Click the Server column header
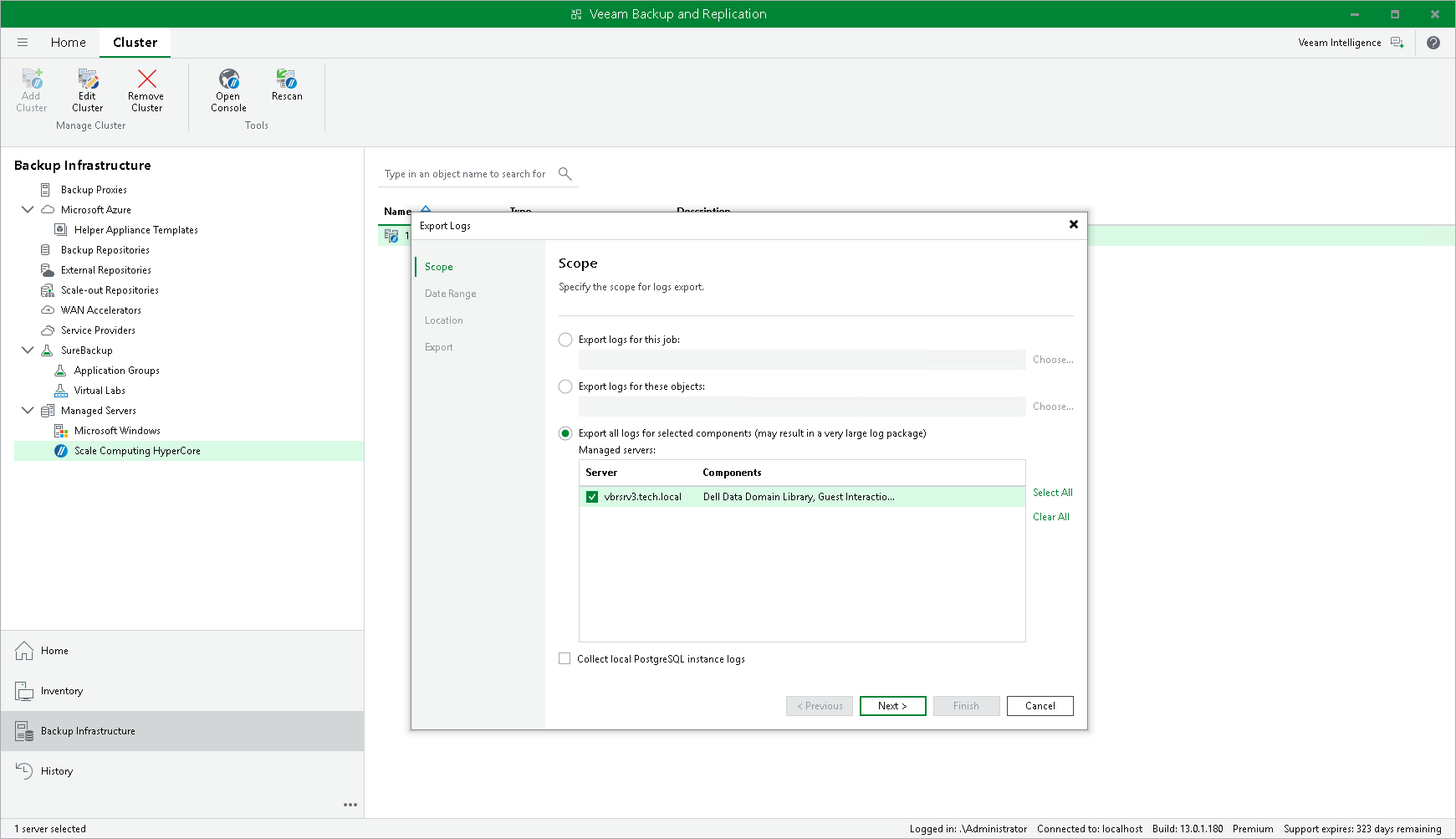This screenshot has height=839, width=1456. point(601,473)
